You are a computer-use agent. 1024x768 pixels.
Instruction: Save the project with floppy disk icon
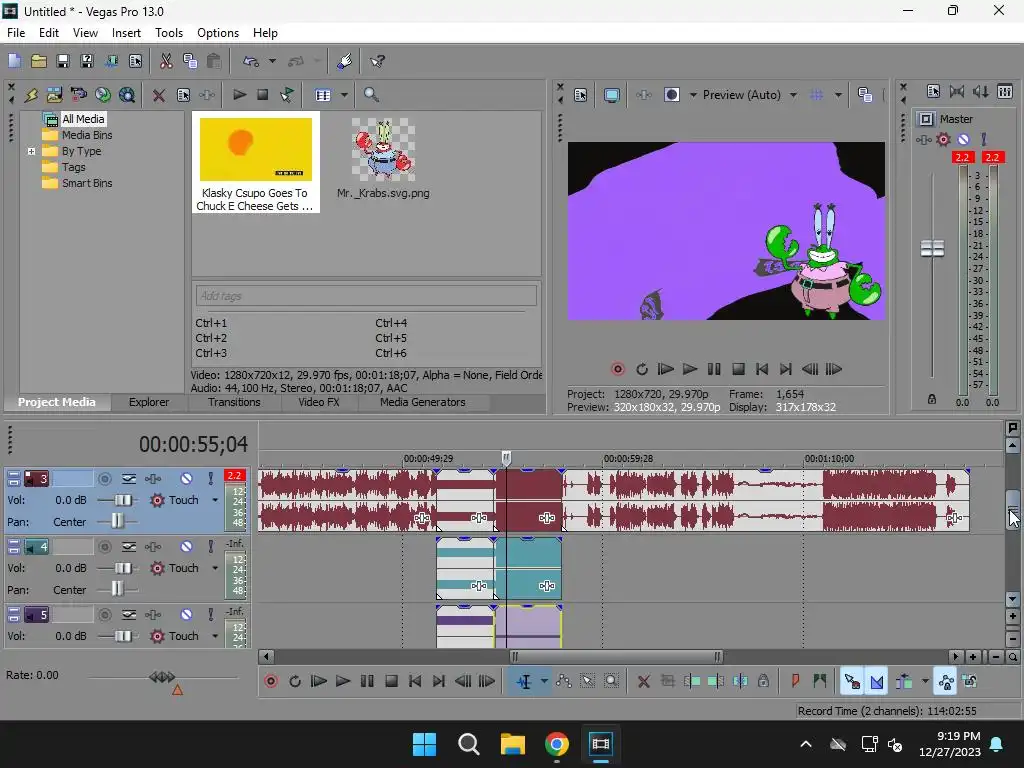tap(63, 61)
